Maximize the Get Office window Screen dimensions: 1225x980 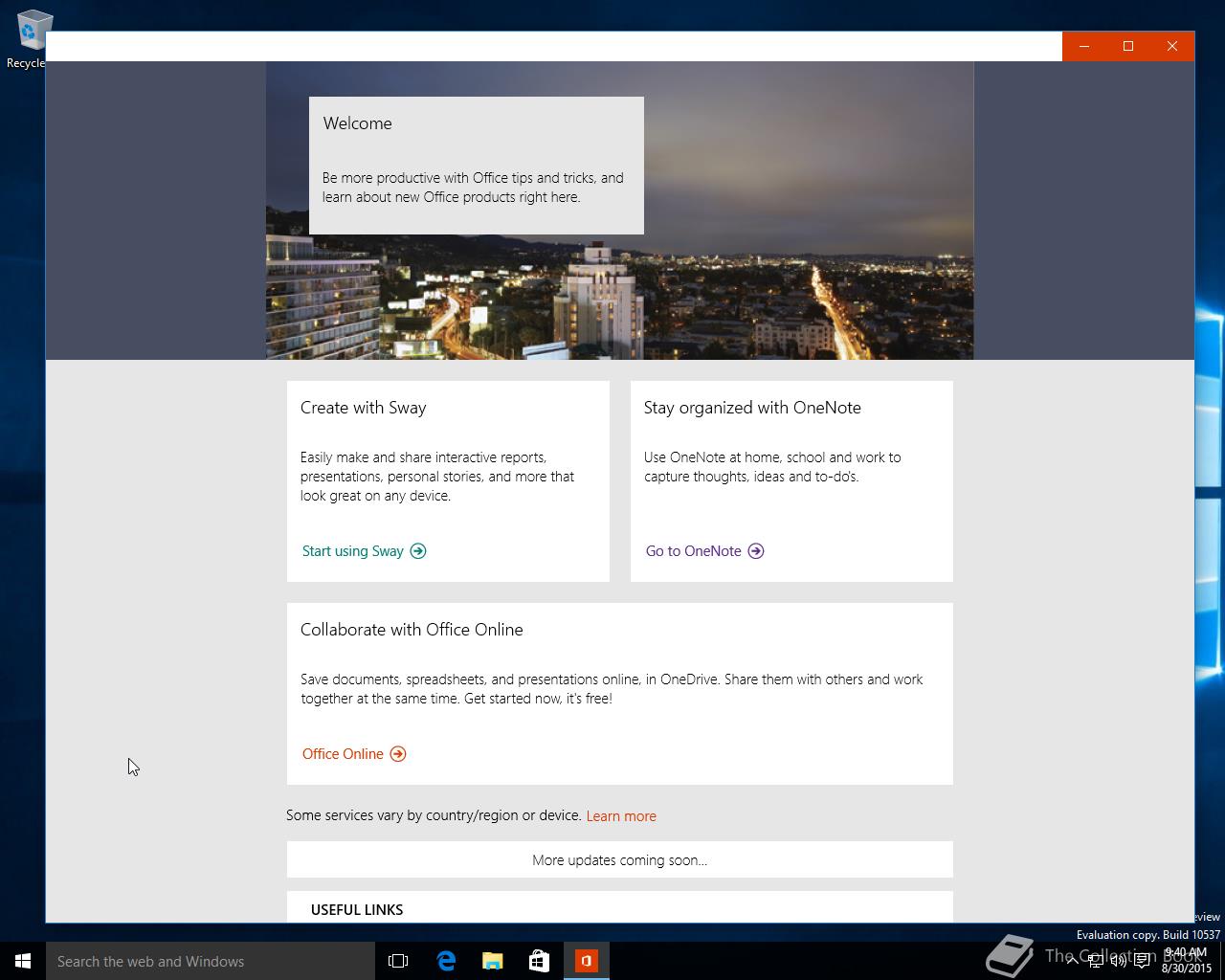1128,46
